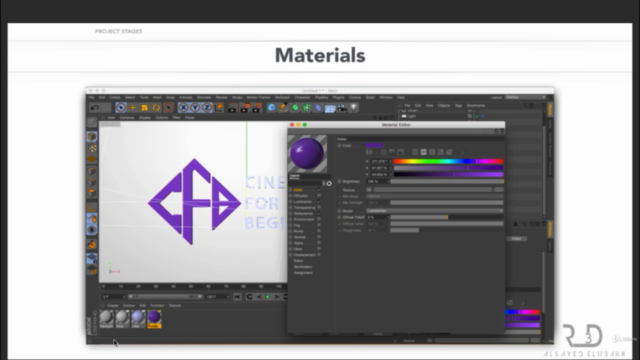Expand the Brightness parameter arrow
The height and width of the screenshot is (360, 640).
point(339,181)
